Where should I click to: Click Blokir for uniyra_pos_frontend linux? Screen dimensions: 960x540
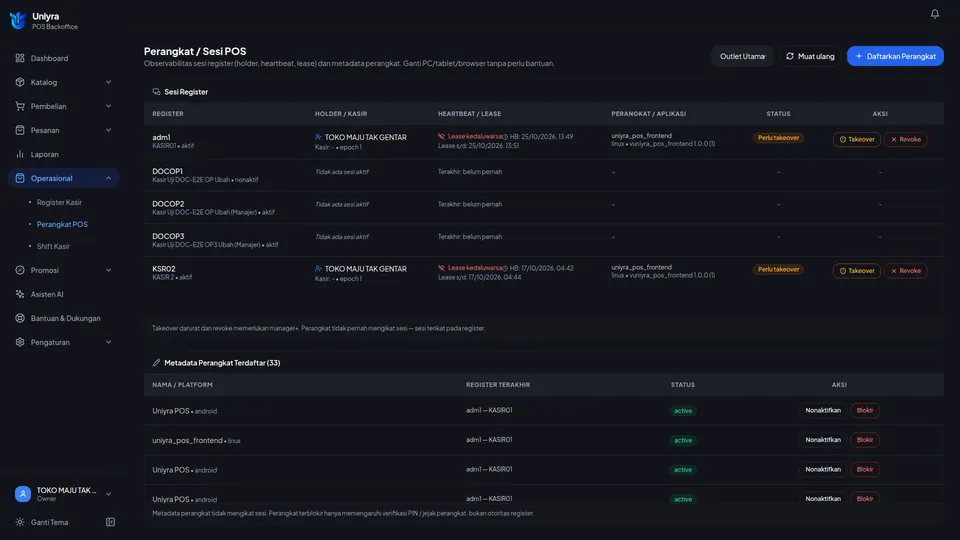click(x=864, y=440)
